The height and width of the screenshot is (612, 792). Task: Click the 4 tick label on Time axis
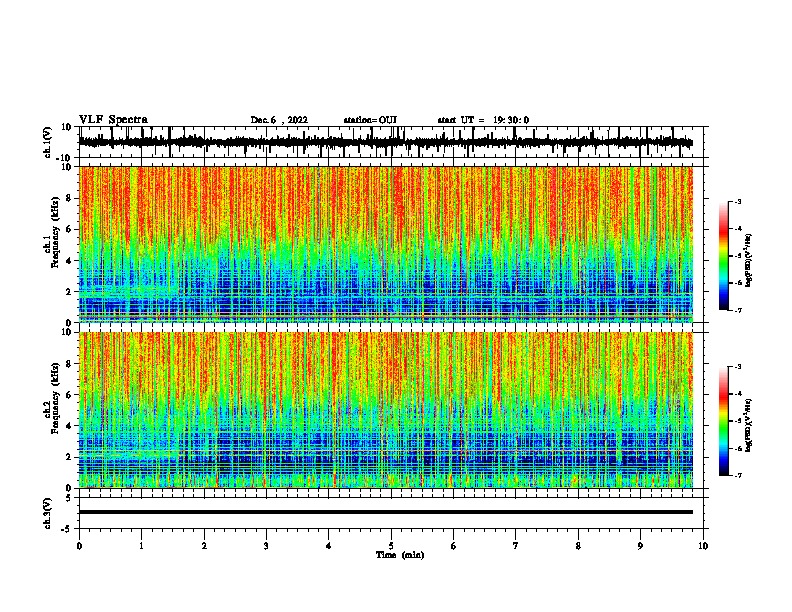(x=329, y=546)
